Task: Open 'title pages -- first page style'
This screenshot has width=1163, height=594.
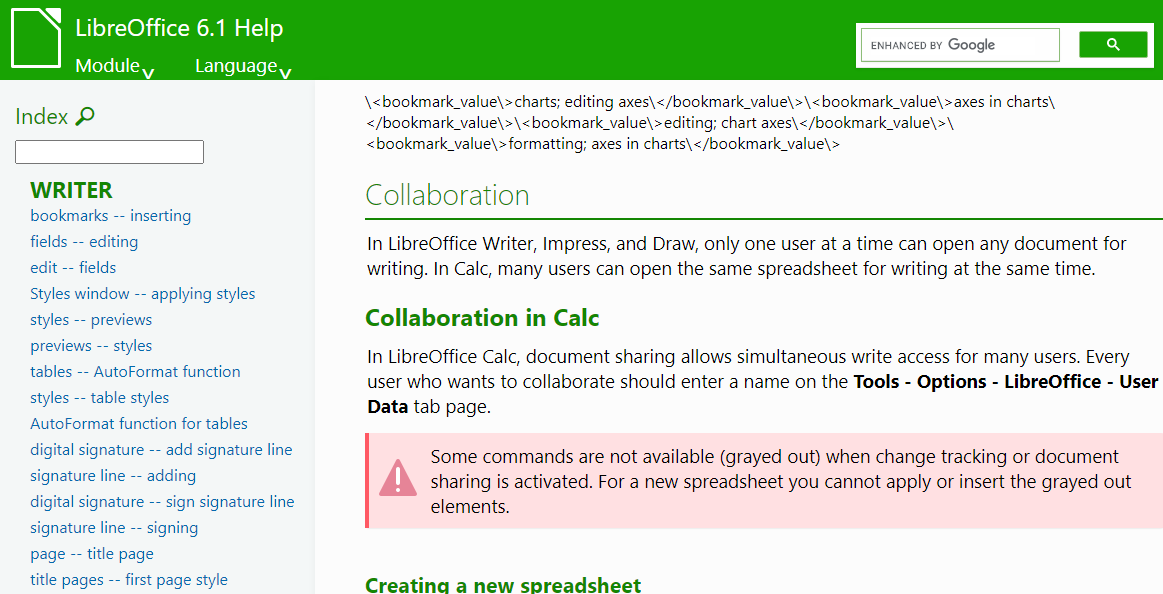Action: pos(129,579)
